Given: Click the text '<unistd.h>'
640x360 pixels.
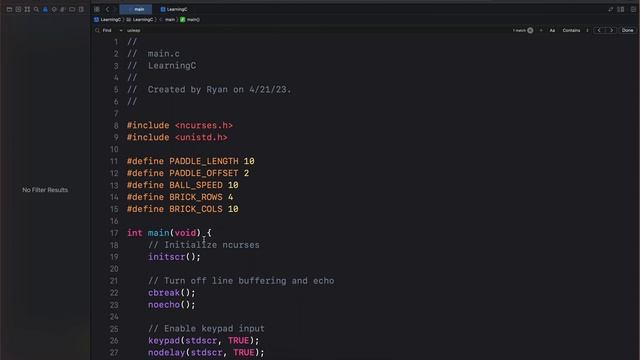Looking at the screenshot, I should coord(201,138).
